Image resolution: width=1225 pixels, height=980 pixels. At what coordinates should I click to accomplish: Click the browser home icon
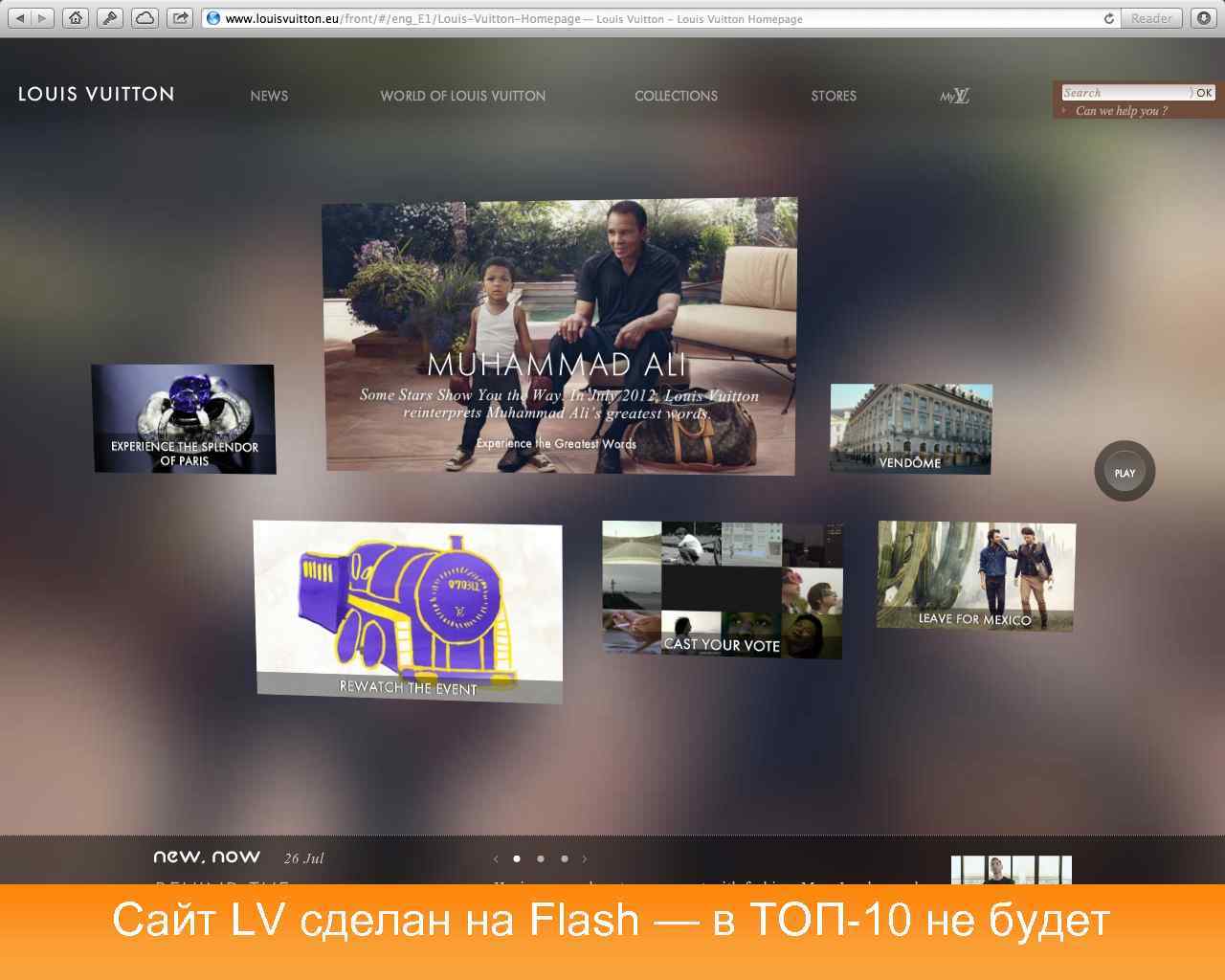pos(75,16)
